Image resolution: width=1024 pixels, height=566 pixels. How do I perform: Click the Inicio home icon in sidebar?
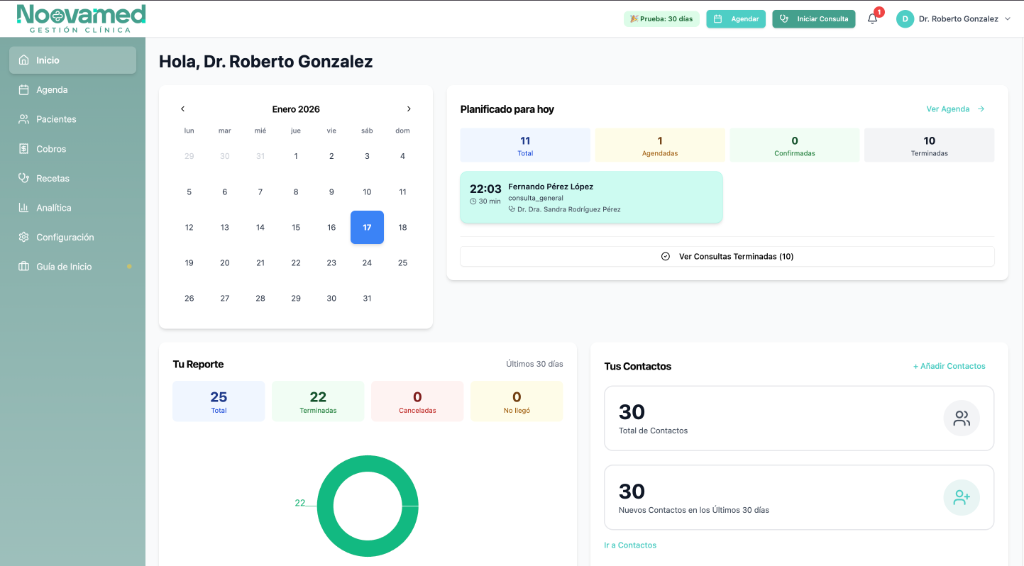tap(24, 60)
